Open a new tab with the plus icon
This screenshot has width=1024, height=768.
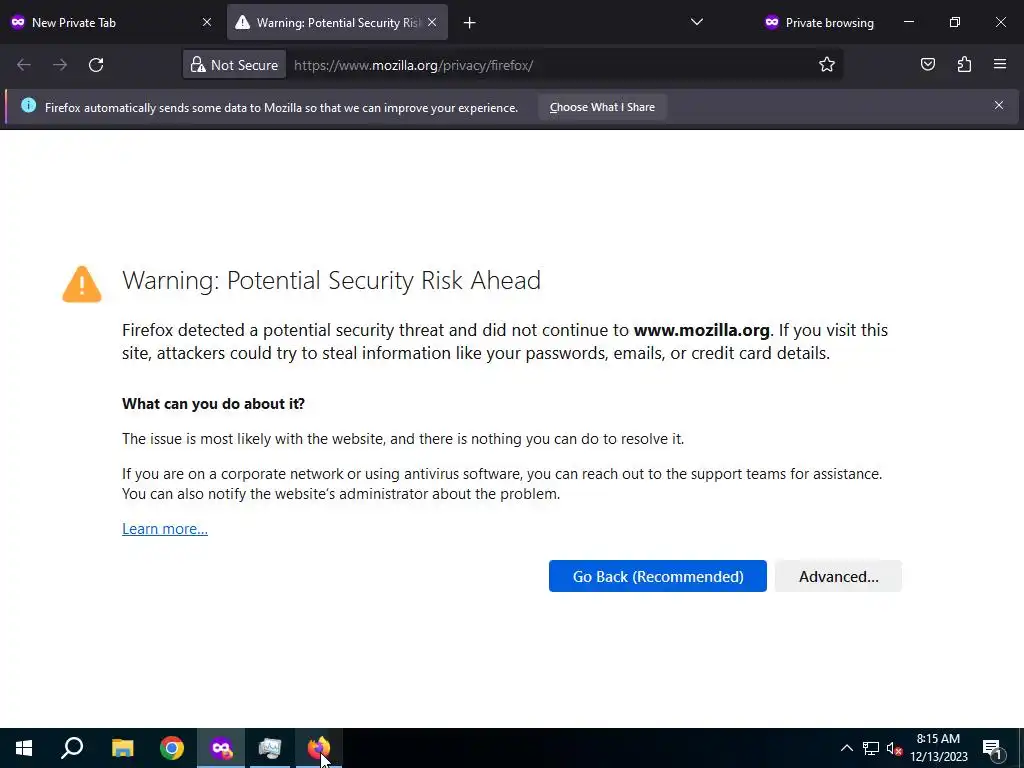(469, 23)
